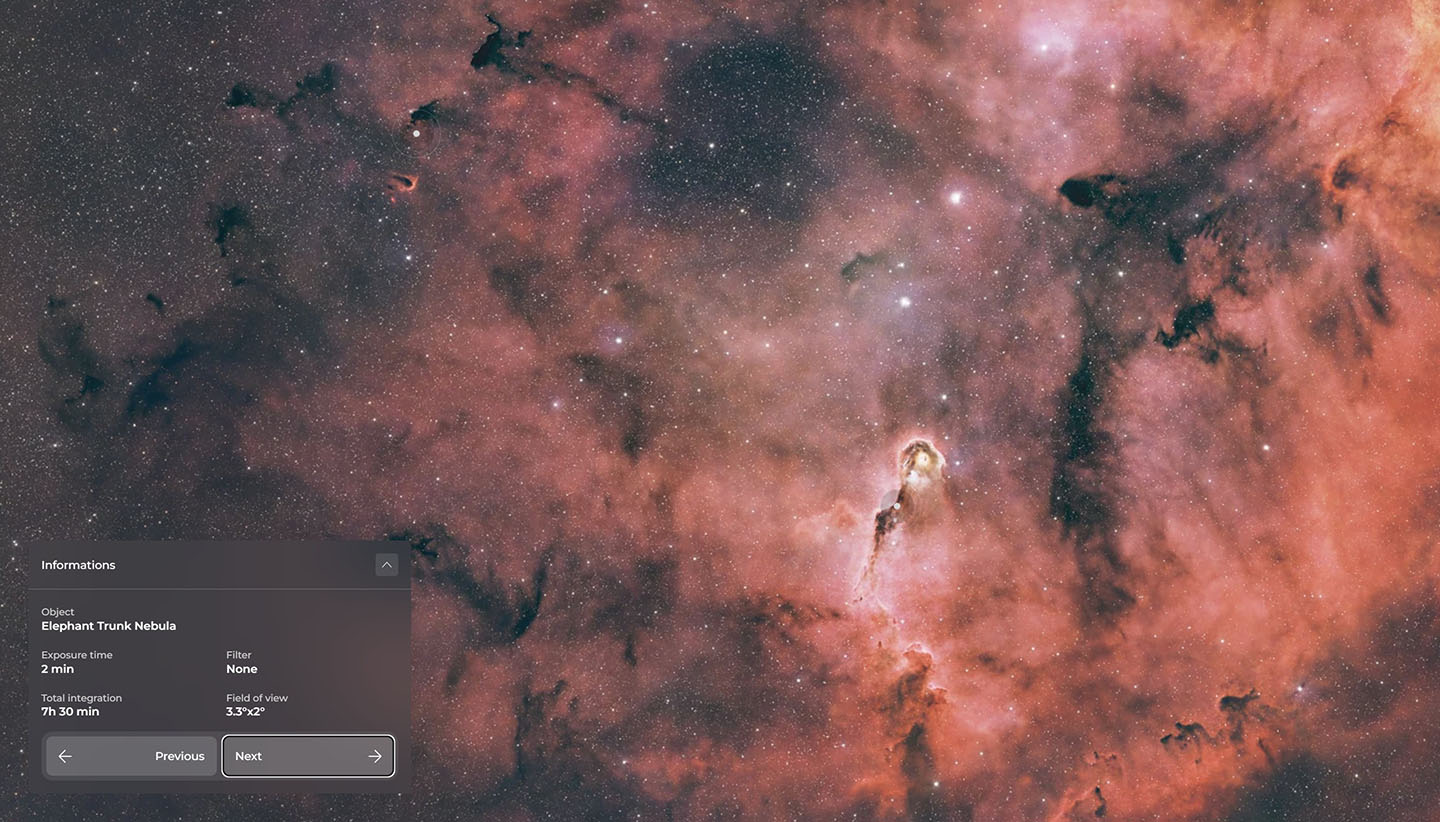Click the Filter field label
Image resolution: width=1440 pixels, height=822 pixels.
pos(238,655)
